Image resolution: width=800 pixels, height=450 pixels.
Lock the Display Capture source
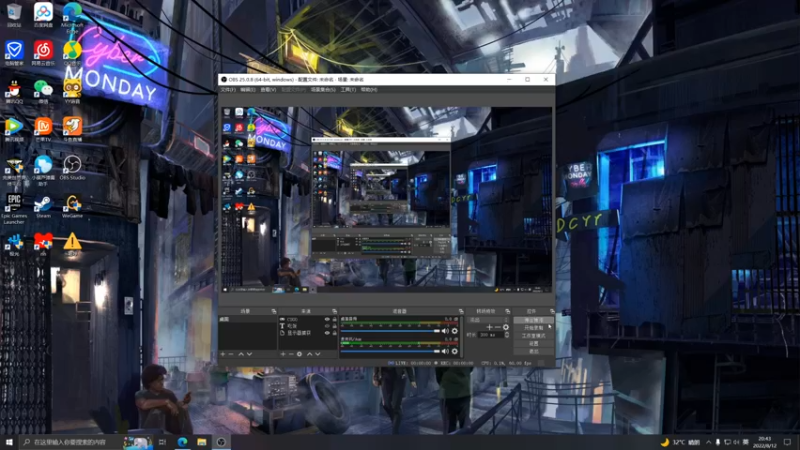(x=335, y=333)
